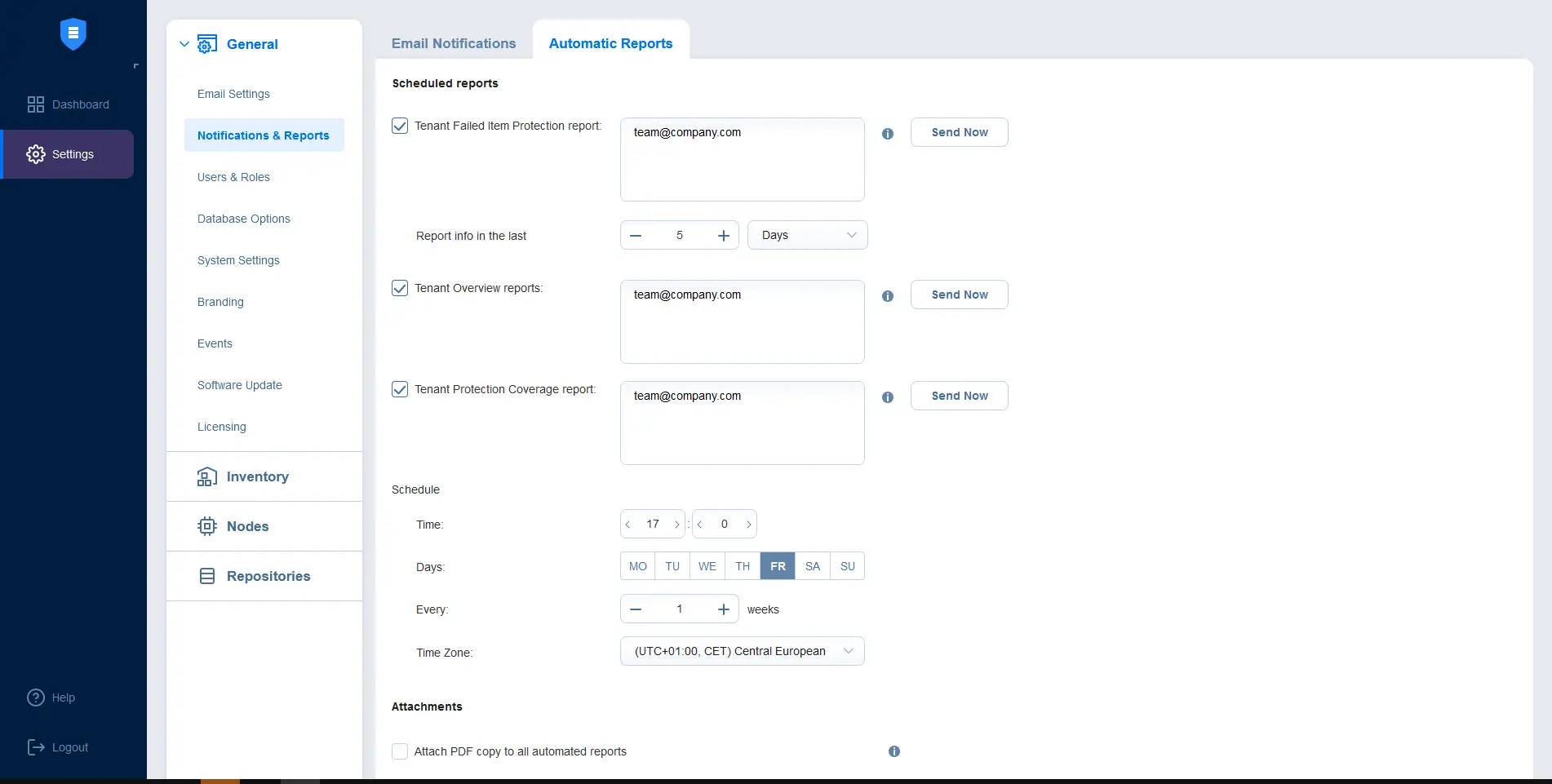Screen dimensions: 1552x784
Task: Click email field for Tenant Overview reports
Action: tap(743, 321)
